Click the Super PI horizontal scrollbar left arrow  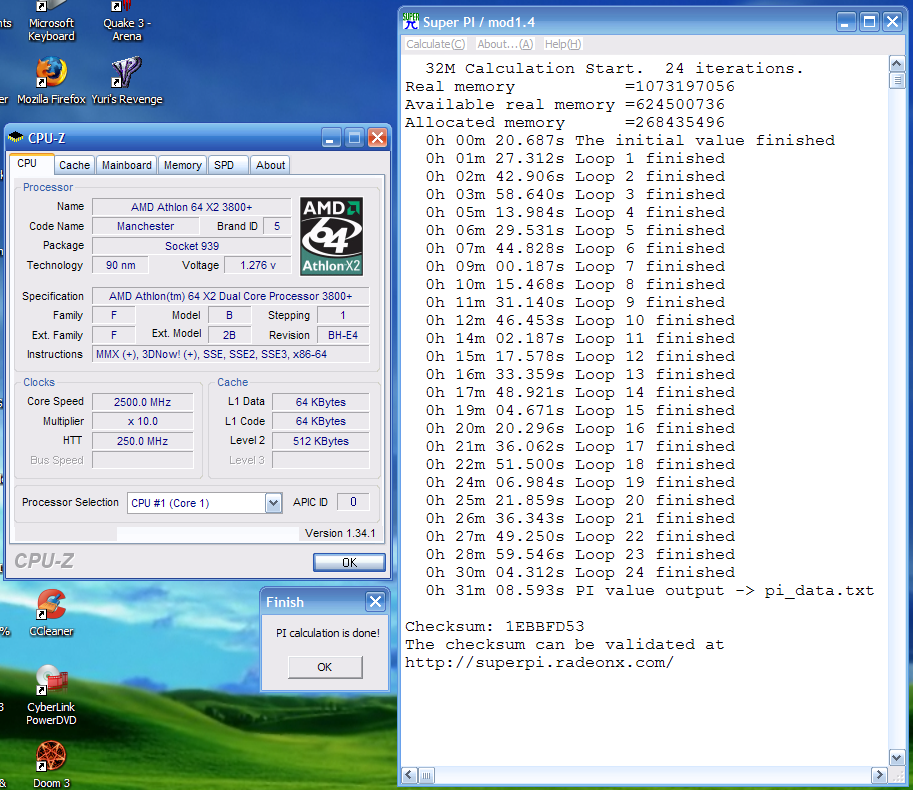tap(410, 775)
